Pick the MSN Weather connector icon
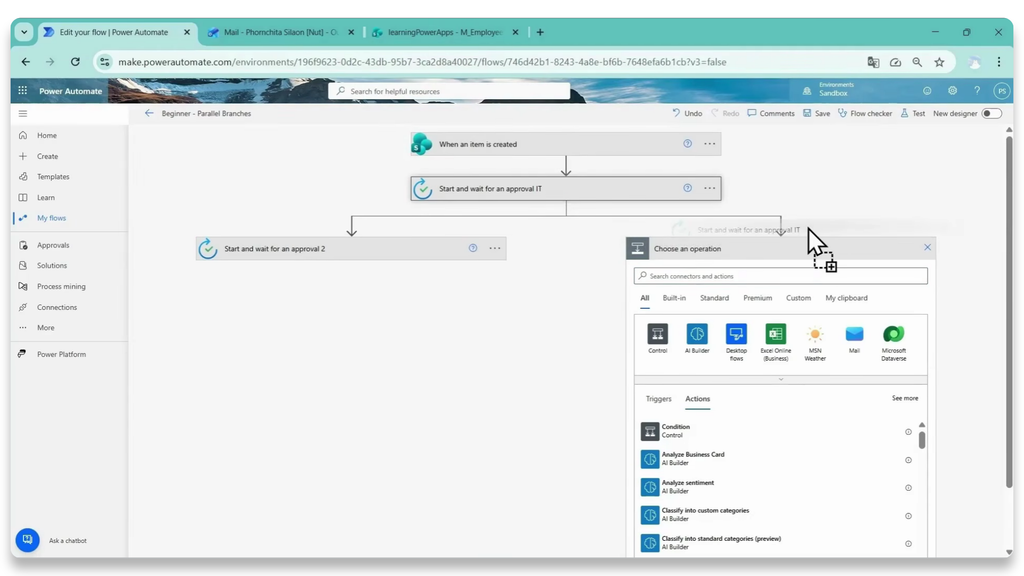The width and height of the screenshot is (1024, 576). point(815,334)
